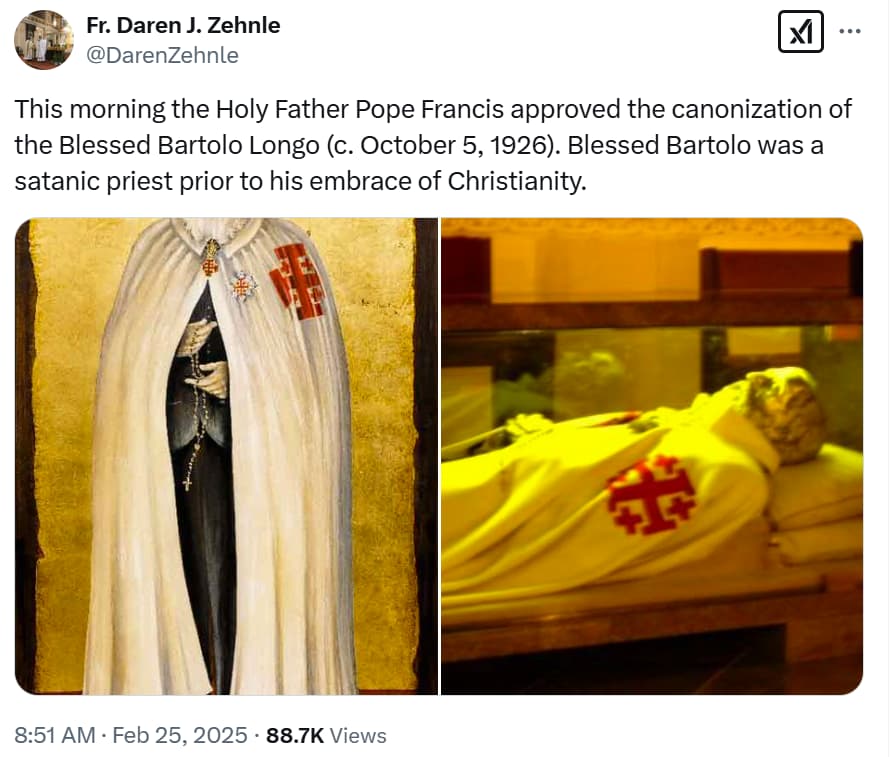Open the painted icon image of white cloak
This screenshot has height=757, width=892.
point(226,456)
